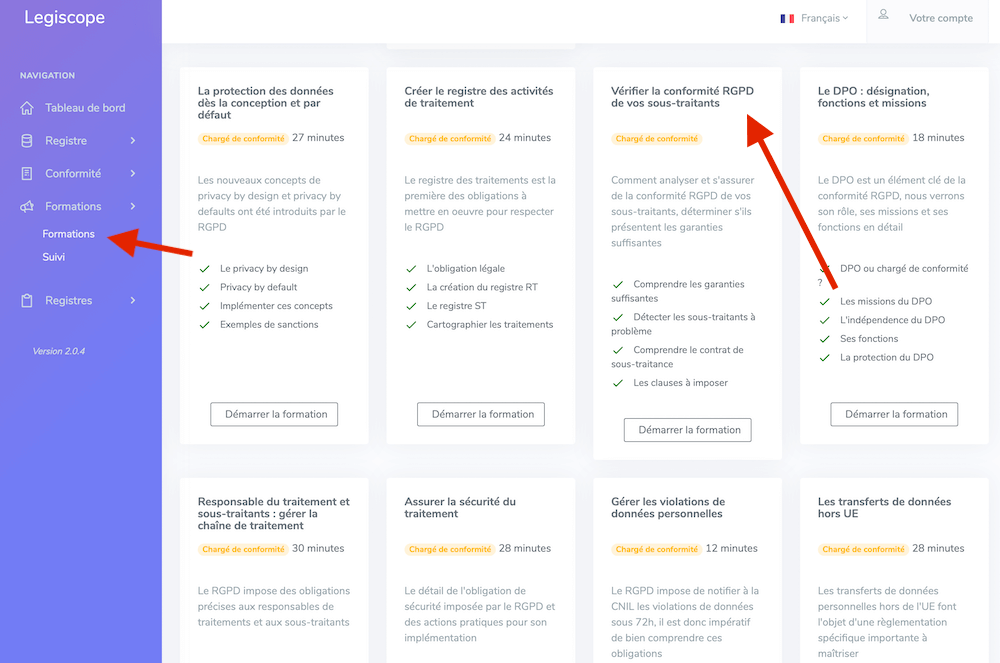
Task: Click the Registres clipboard icon
Action: point(27,301)
